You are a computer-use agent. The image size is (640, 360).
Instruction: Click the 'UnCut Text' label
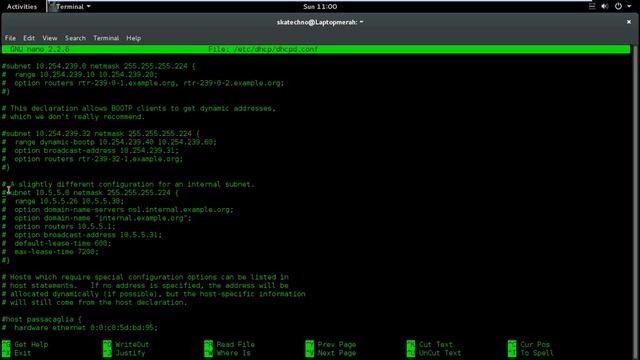point(440,353)
